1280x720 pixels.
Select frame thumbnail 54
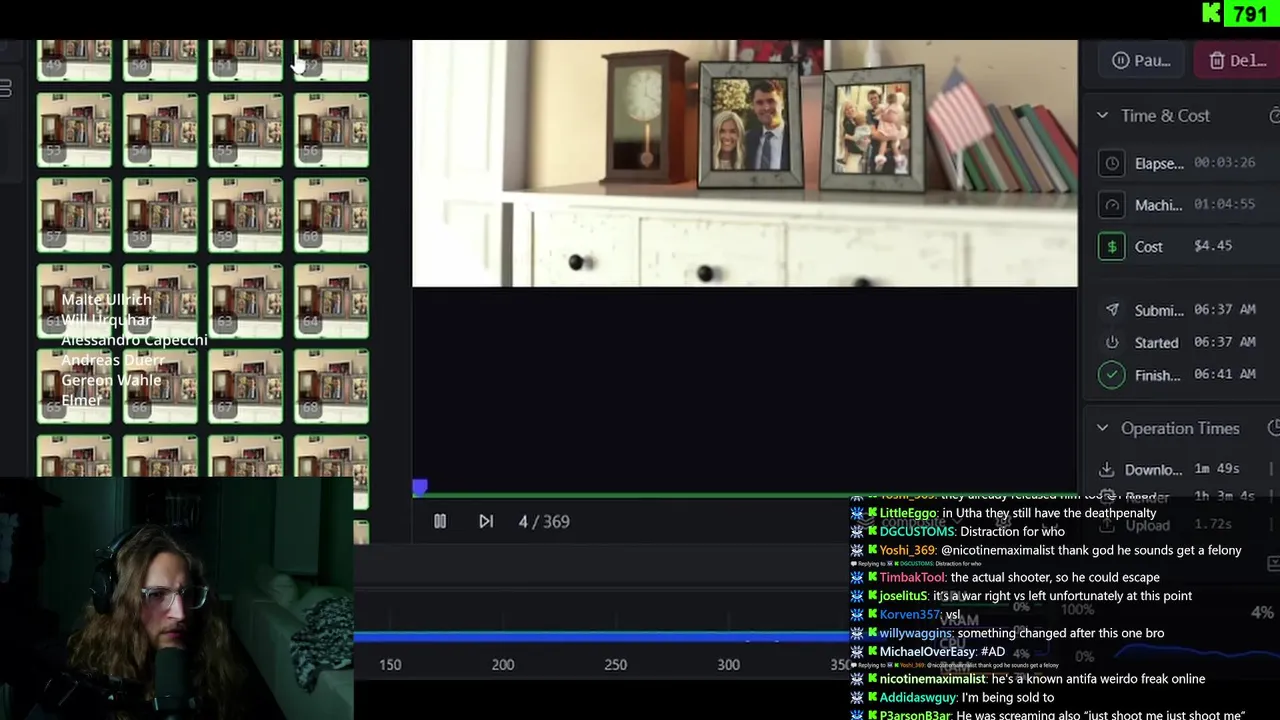point(160,130)
